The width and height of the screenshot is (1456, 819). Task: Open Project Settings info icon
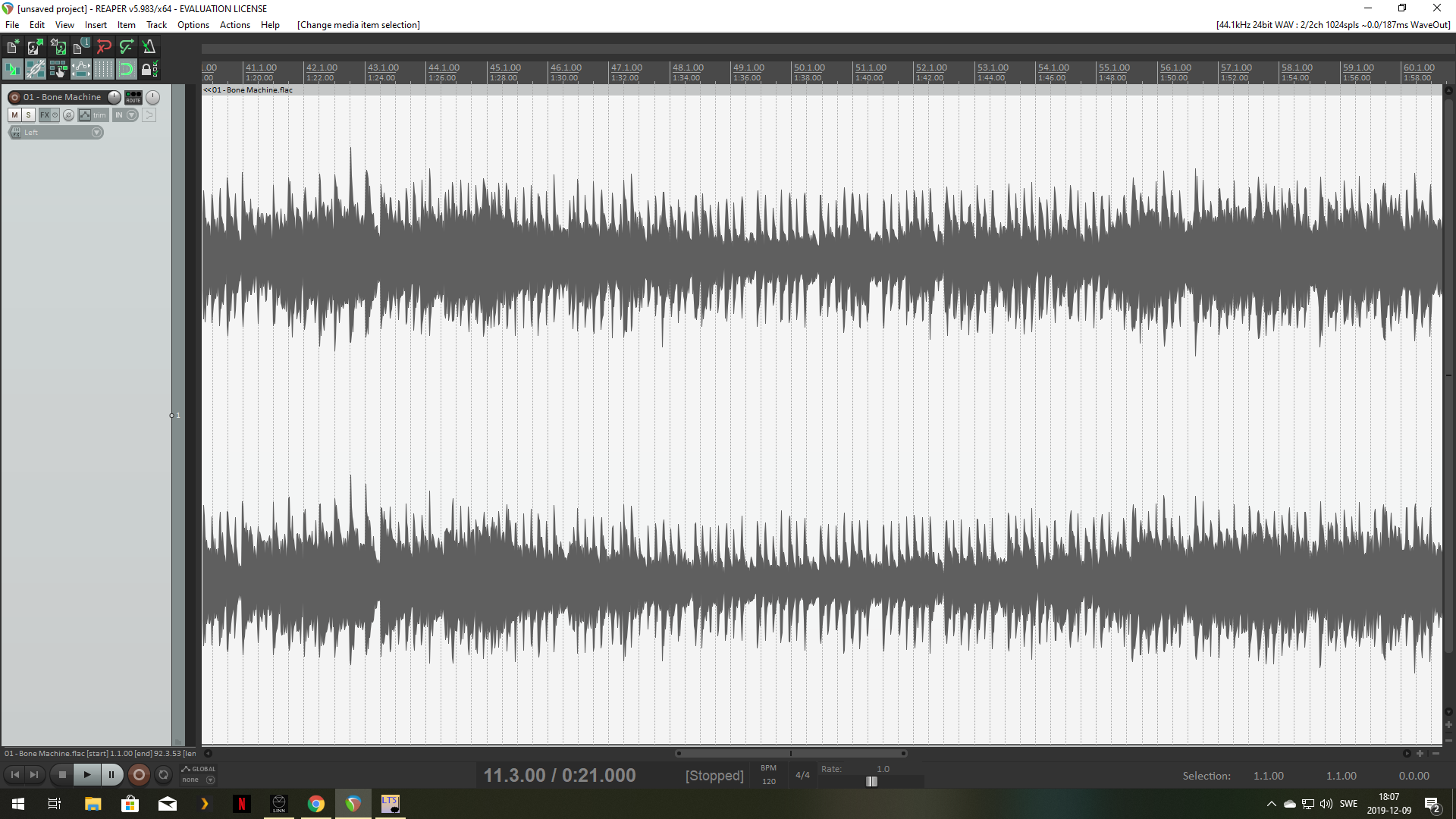pos(81,47)
